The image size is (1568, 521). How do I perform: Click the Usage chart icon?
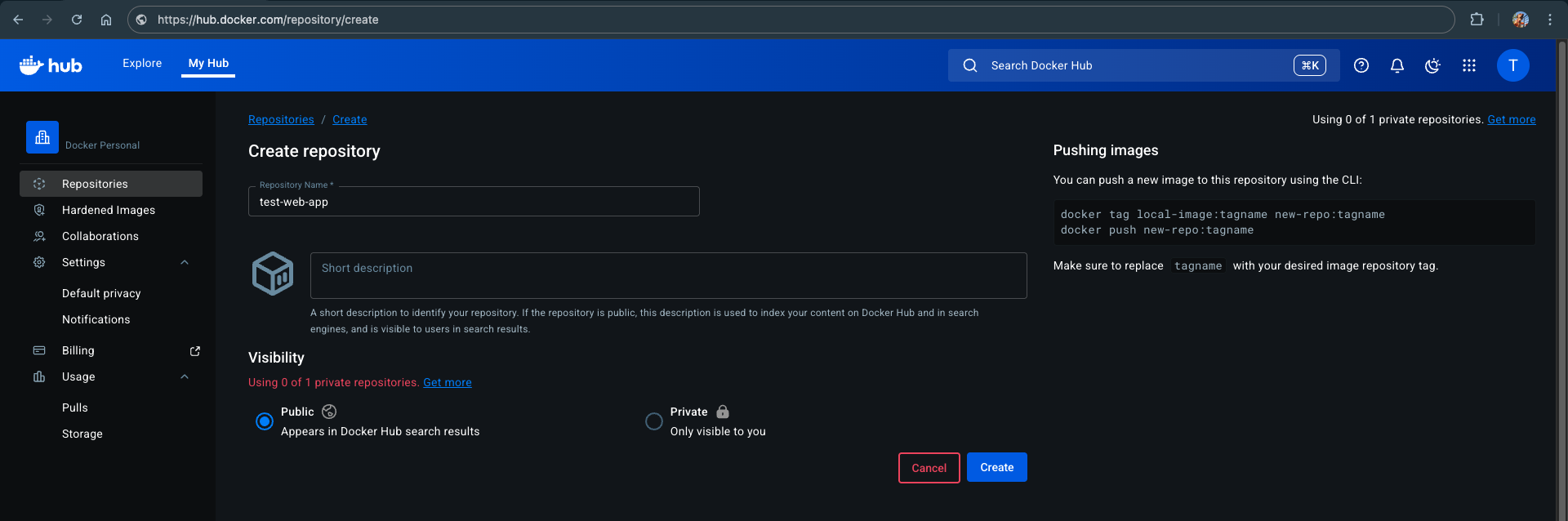39,376
